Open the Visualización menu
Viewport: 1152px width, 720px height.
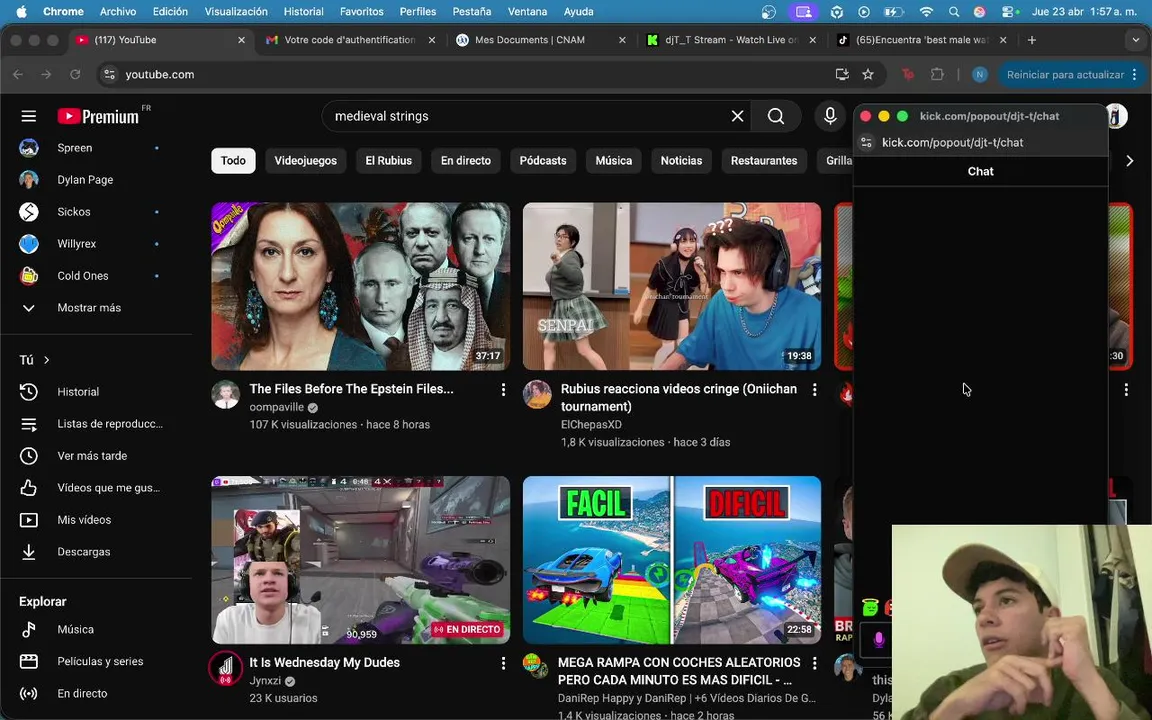(x=236, y=12)
